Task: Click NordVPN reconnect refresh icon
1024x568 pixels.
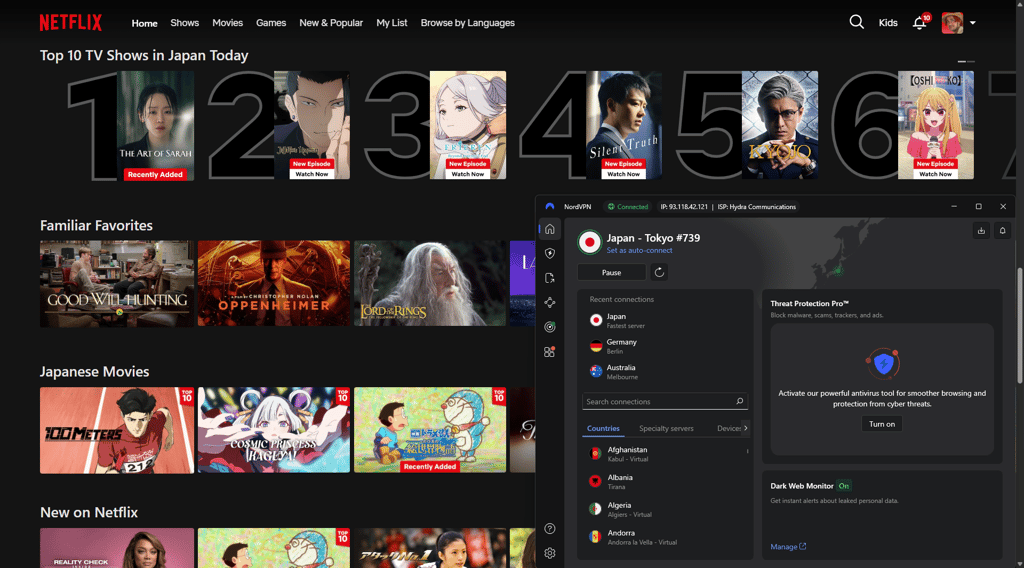Action: pos(660,272)
